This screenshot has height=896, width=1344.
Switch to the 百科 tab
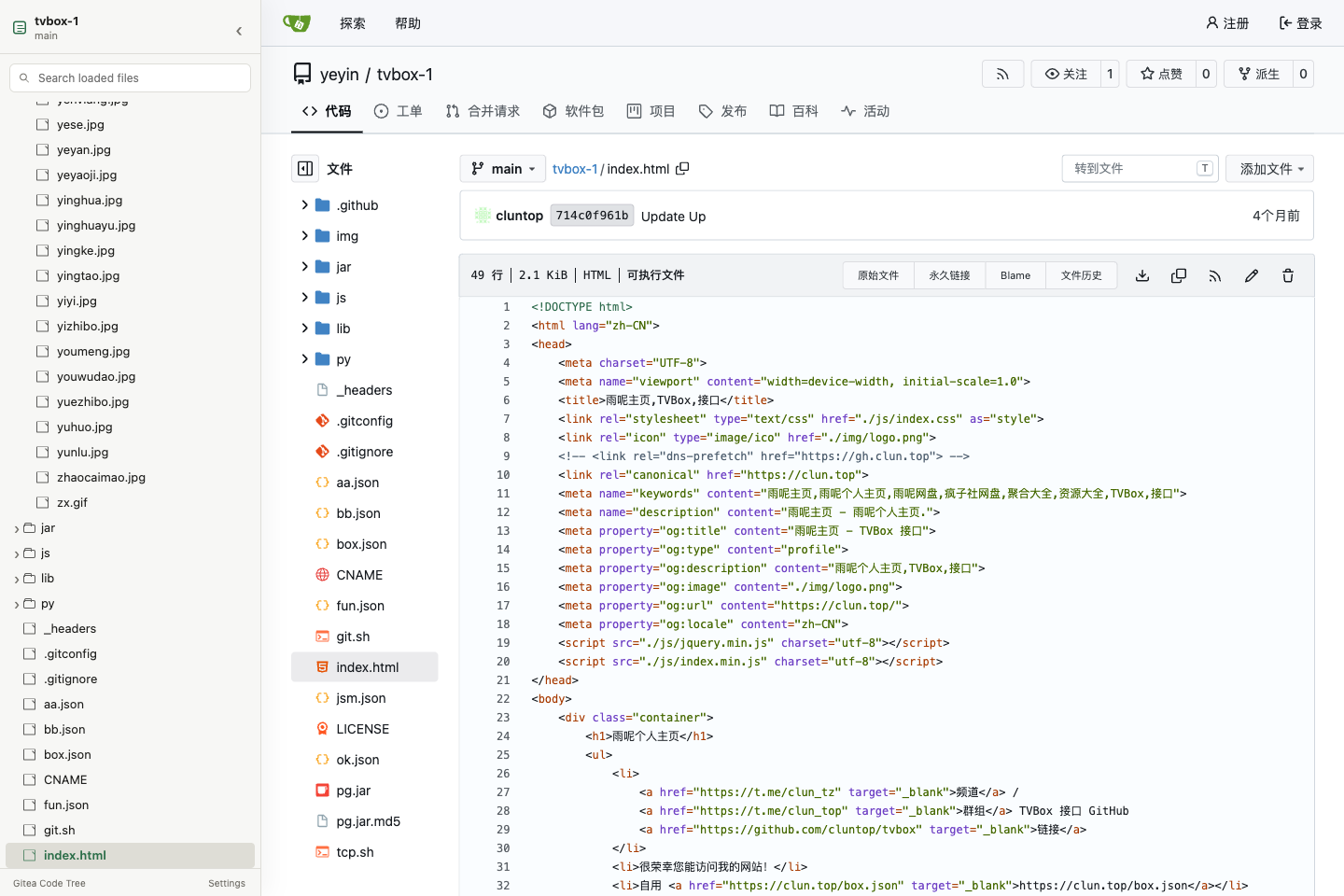(793, 111)
